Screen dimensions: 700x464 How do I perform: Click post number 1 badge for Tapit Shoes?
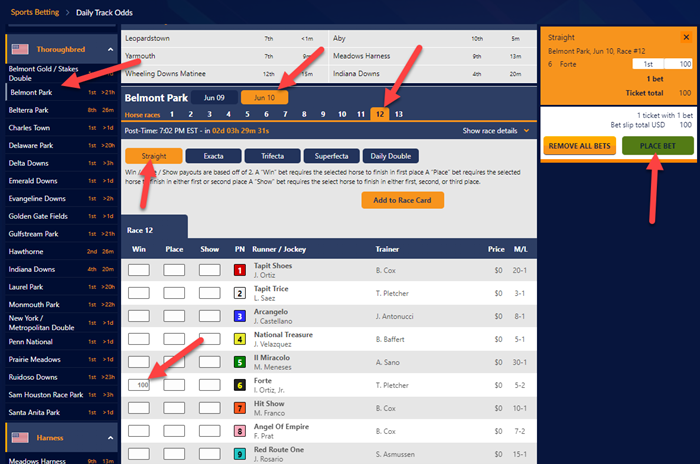pyautogui.click(x=240, y=270)
